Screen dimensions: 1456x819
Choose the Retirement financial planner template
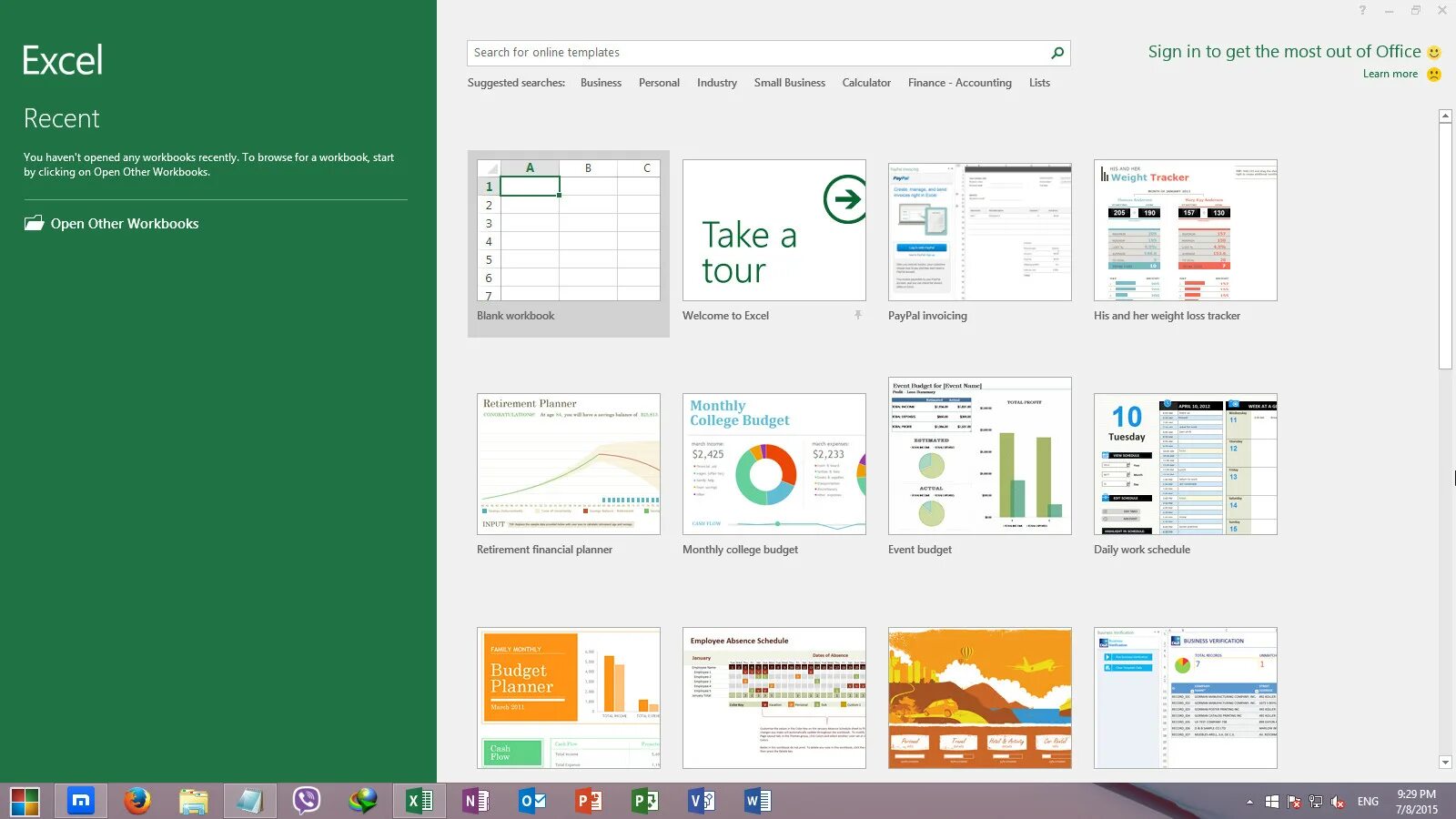[569, 464]
